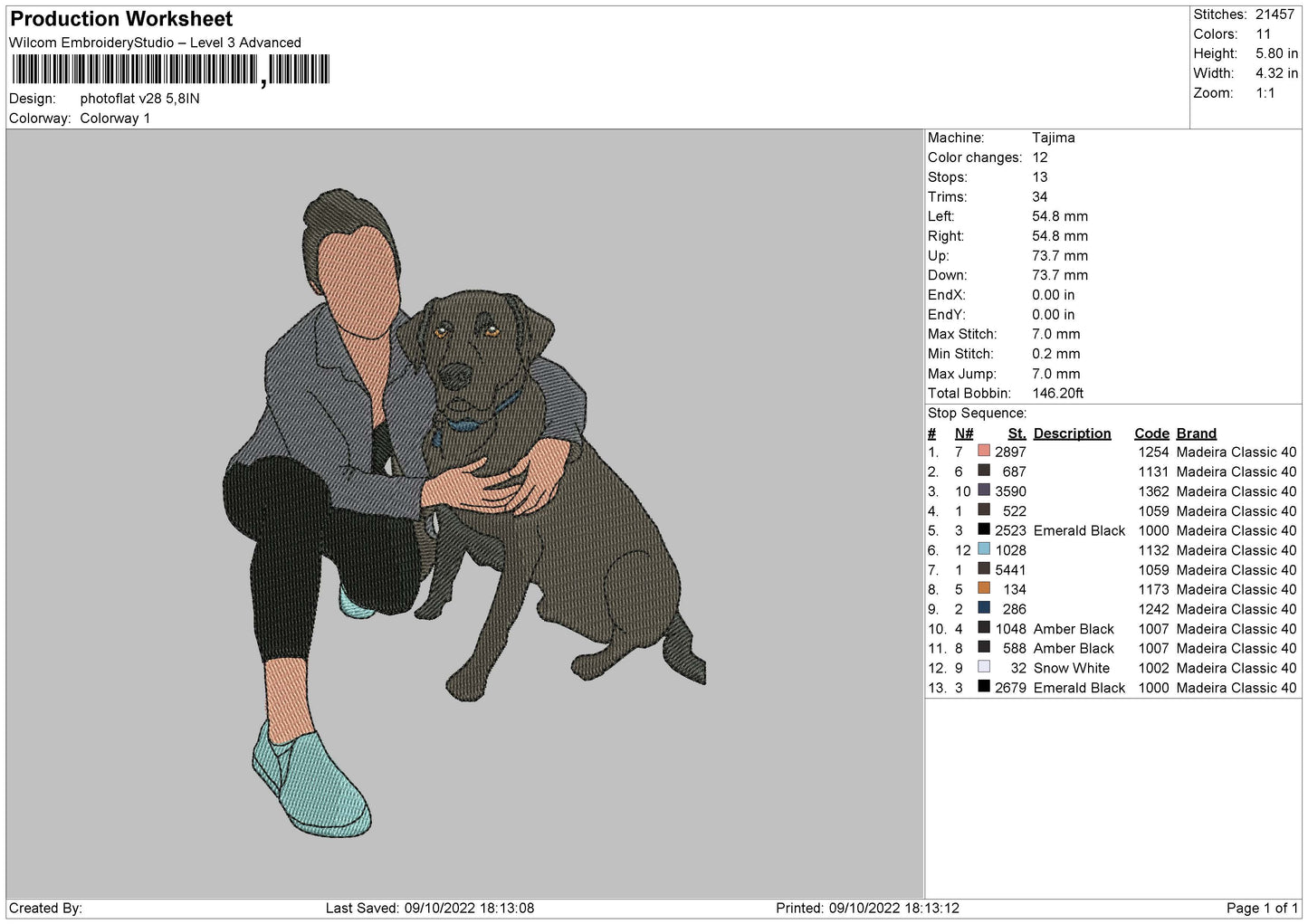1308x924 pixels.
Task: Click the 'N#' column header
Action: 963,433
